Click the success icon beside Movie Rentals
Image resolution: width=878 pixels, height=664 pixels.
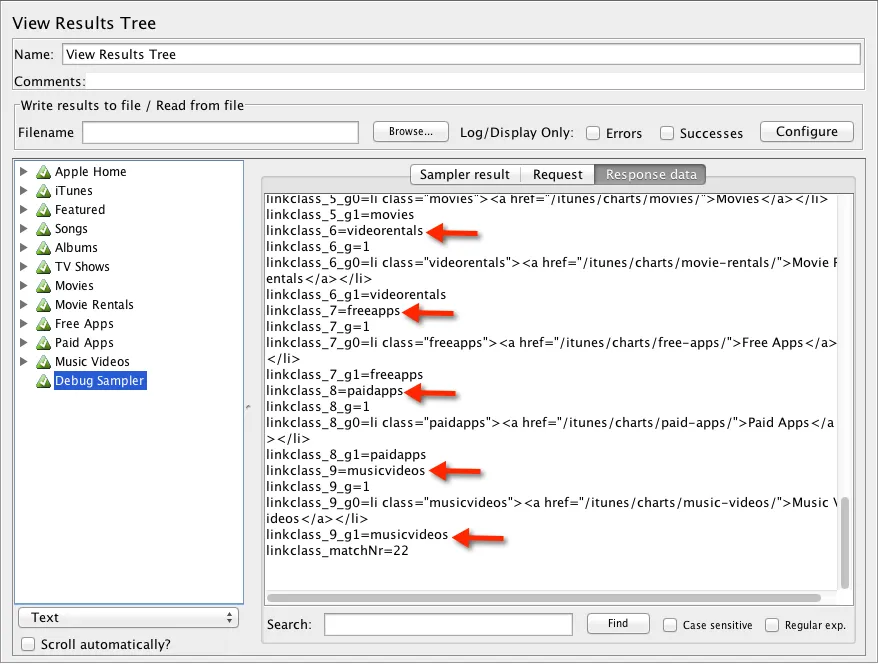tap(42, 305)
